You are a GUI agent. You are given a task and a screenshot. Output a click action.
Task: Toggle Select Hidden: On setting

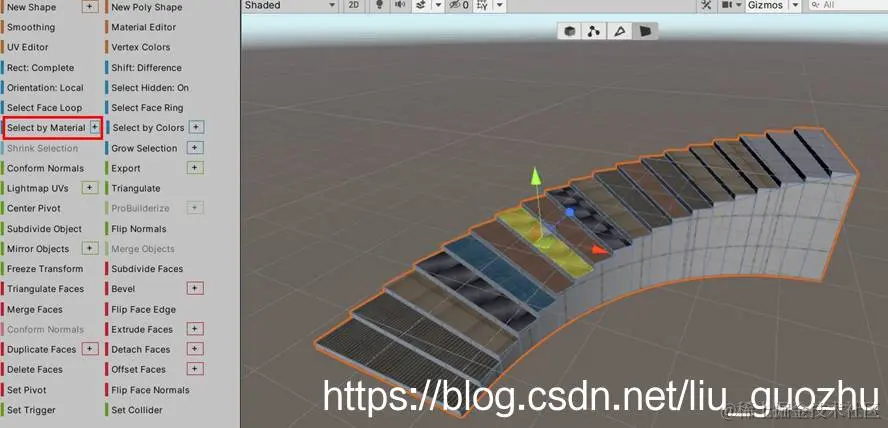(150, 88)
